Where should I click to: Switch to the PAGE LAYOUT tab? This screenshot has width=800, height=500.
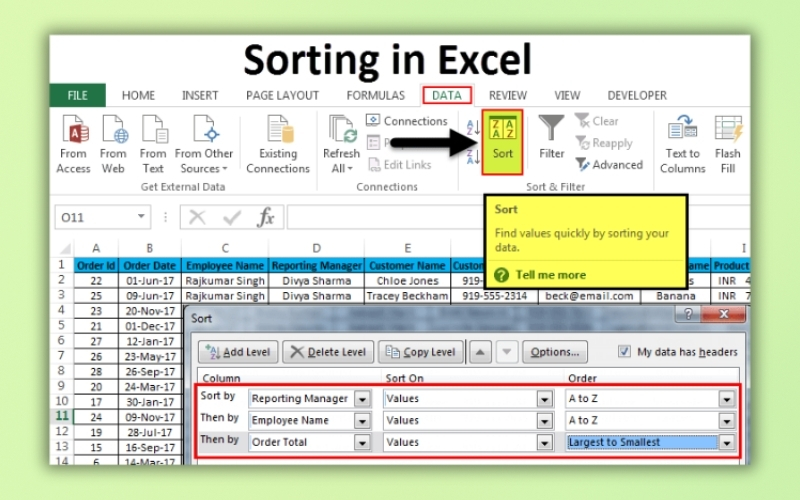tap(282, 95)
